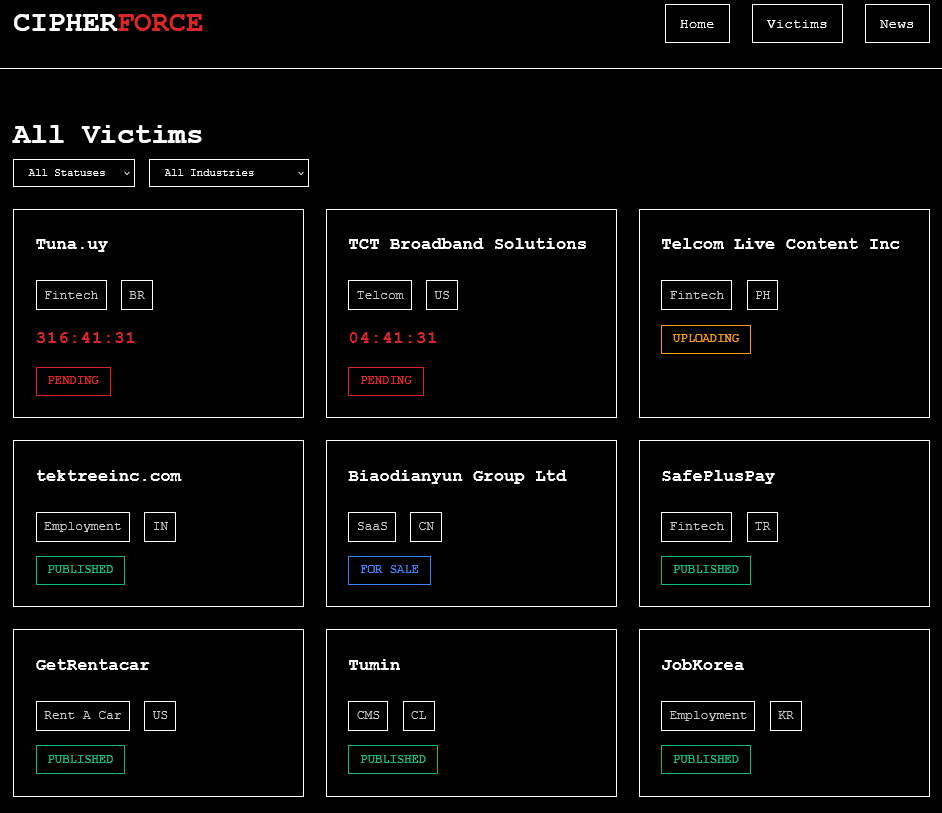Click the countdown timer on Tuna.uy
The height and width of the screenshot is (813, 942).
tap(86, 338)
